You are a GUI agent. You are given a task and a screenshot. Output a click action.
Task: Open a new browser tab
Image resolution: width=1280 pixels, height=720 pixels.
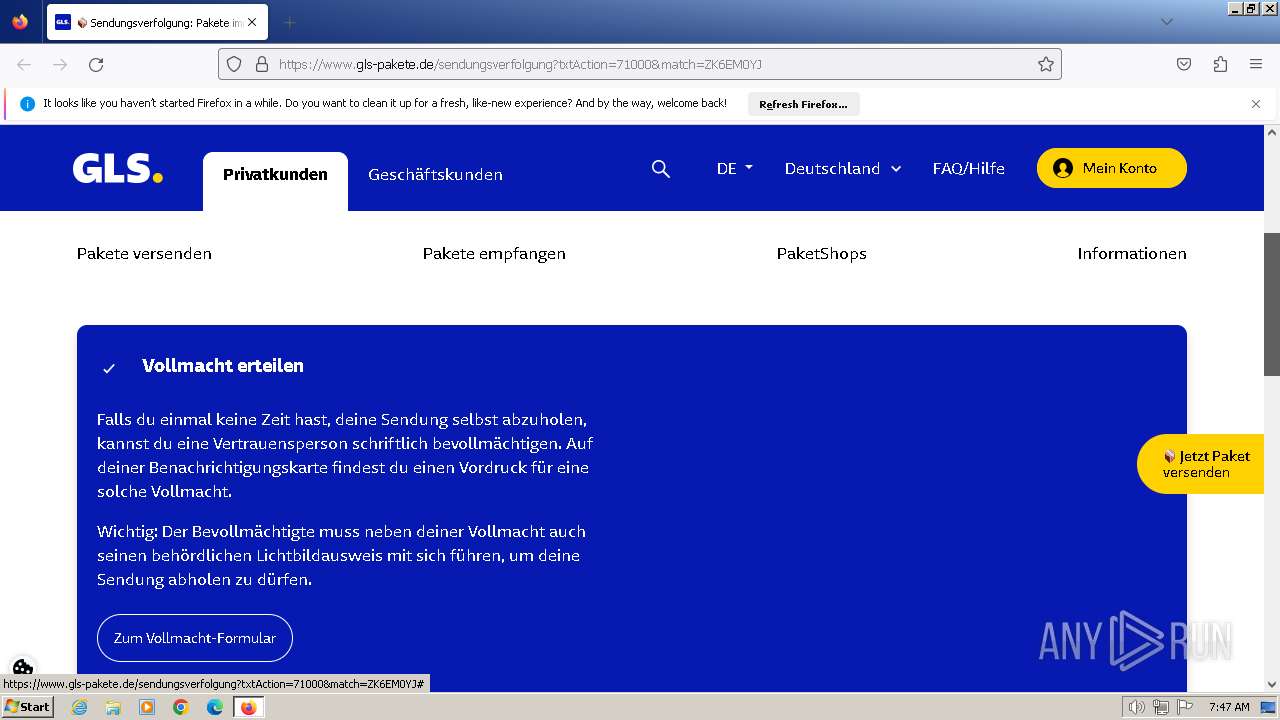click(289, 22)
